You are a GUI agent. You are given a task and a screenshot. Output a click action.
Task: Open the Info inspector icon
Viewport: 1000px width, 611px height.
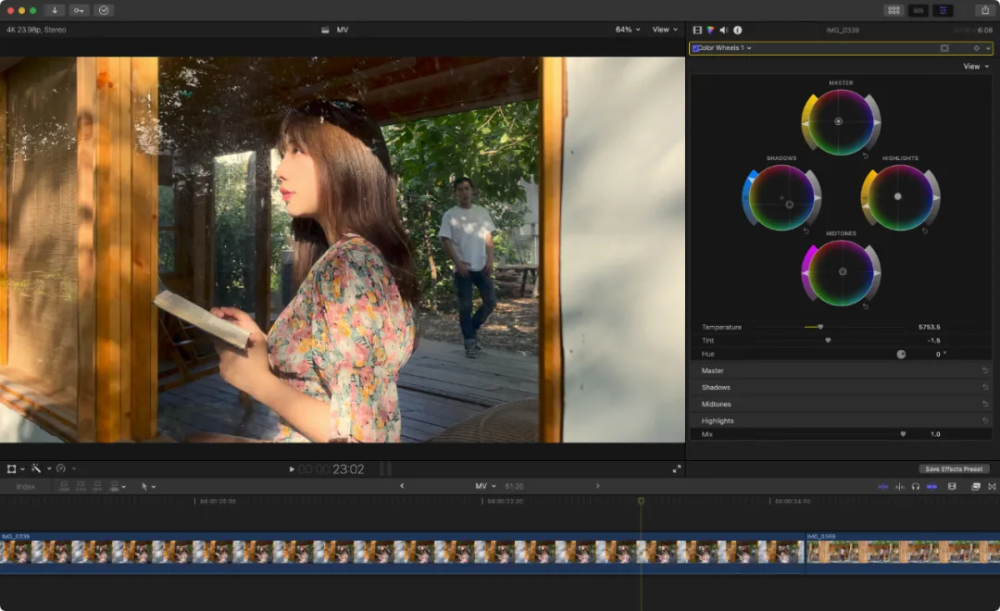(738, 30)
